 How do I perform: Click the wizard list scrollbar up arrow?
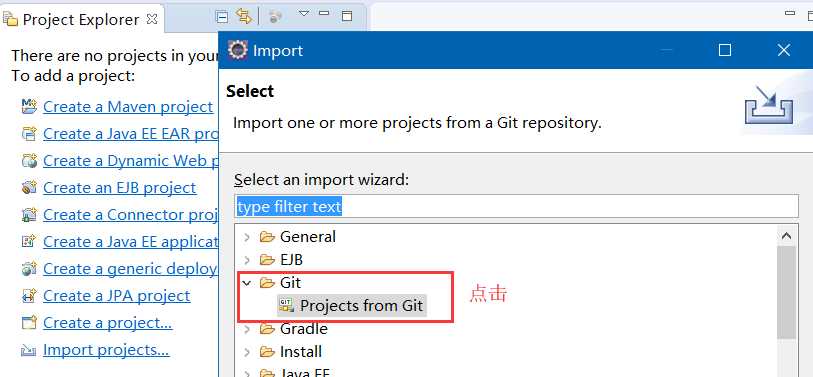(787, 236)
